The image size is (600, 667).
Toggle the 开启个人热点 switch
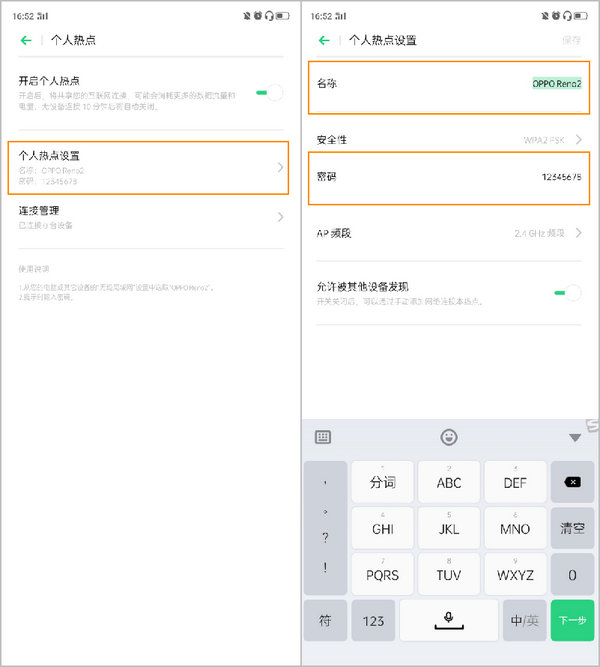point(267,92)
